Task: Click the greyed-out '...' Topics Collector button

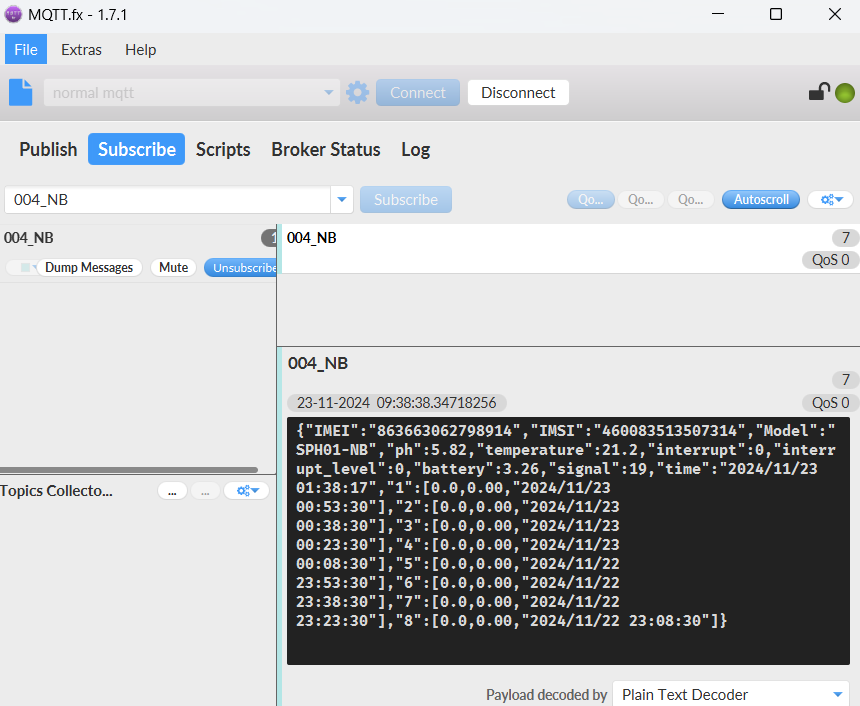Action: (x=205, y=491)
